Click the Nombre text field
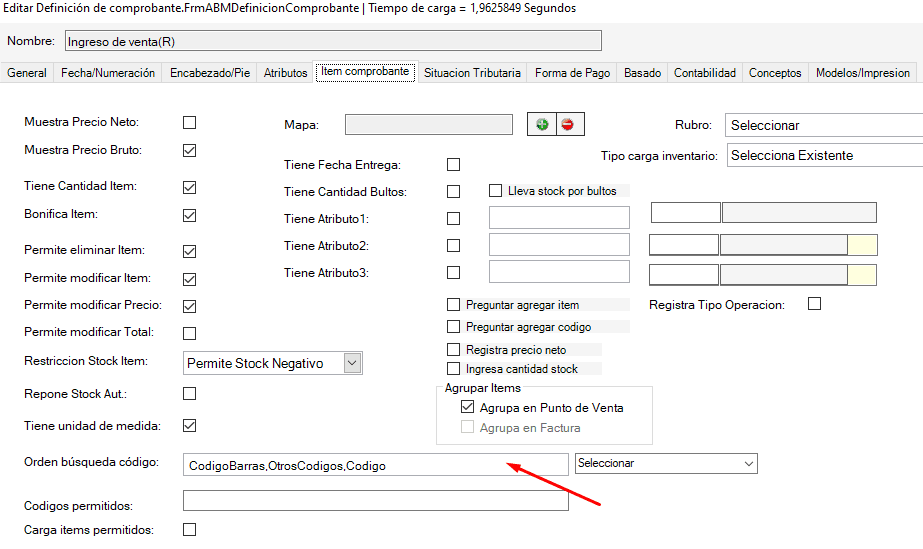 (332, 41)
